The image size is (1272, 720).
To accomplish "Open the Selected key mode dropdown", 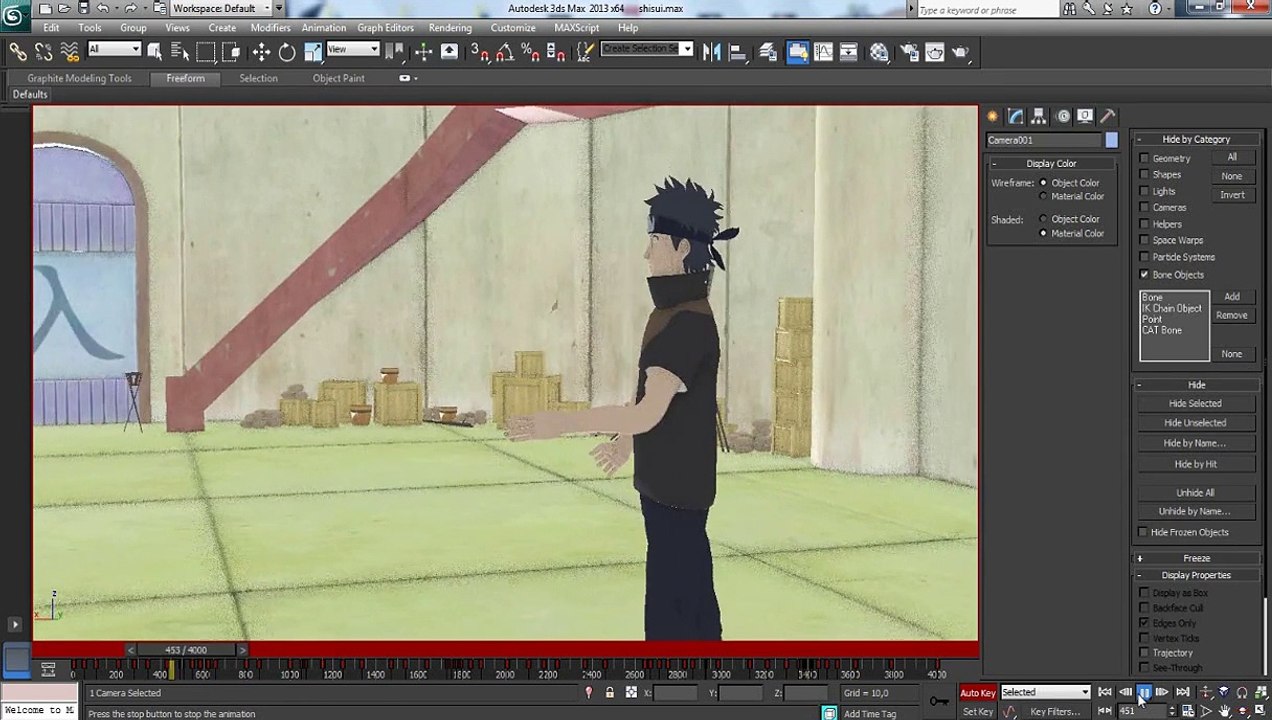I will [x=1045, y=692].
